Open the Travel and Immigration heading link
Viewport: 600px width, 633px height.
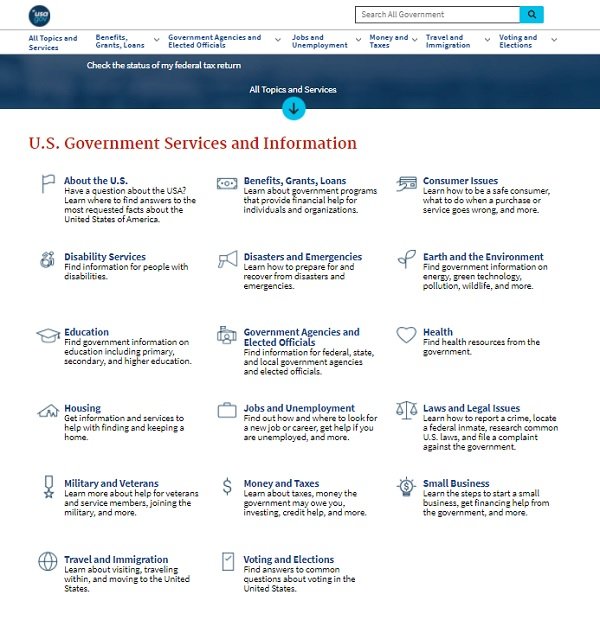coord(116,559)
